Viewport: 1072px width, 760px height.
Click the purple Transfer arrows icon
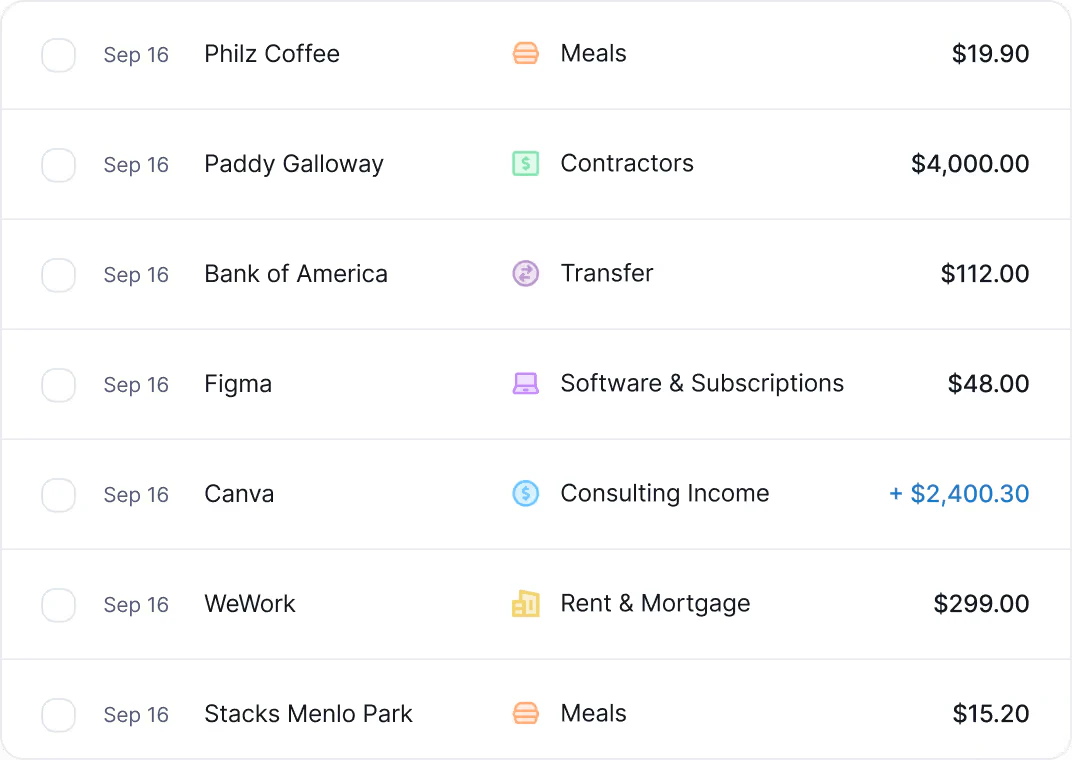(525, 274)
